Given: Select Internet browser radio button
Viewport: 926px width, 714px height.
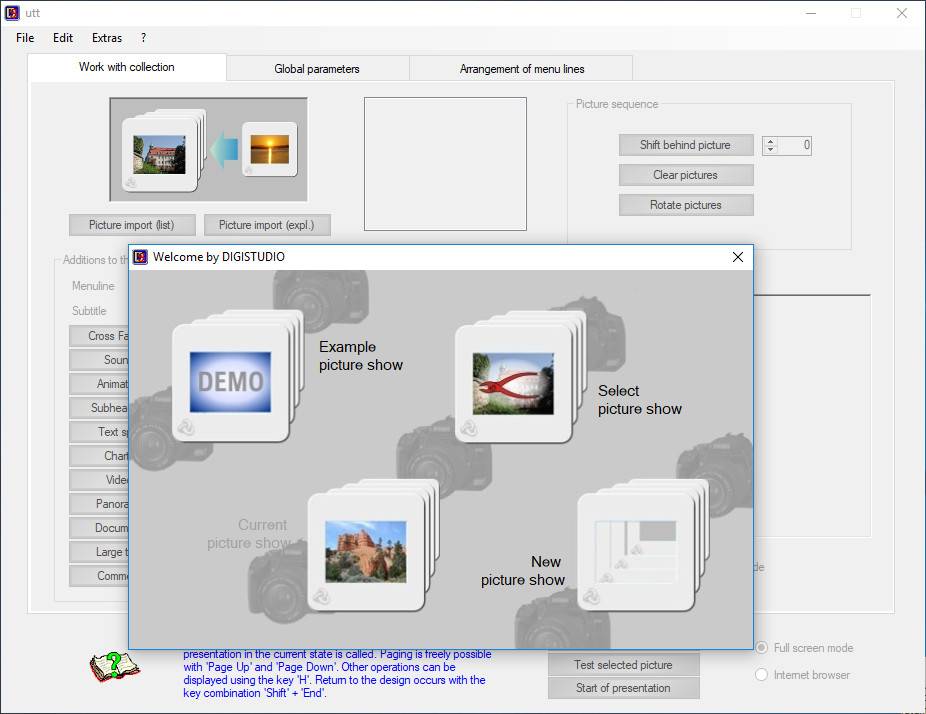Looking at the screenshot, I should pyautogui.click(x=762, y=674).
